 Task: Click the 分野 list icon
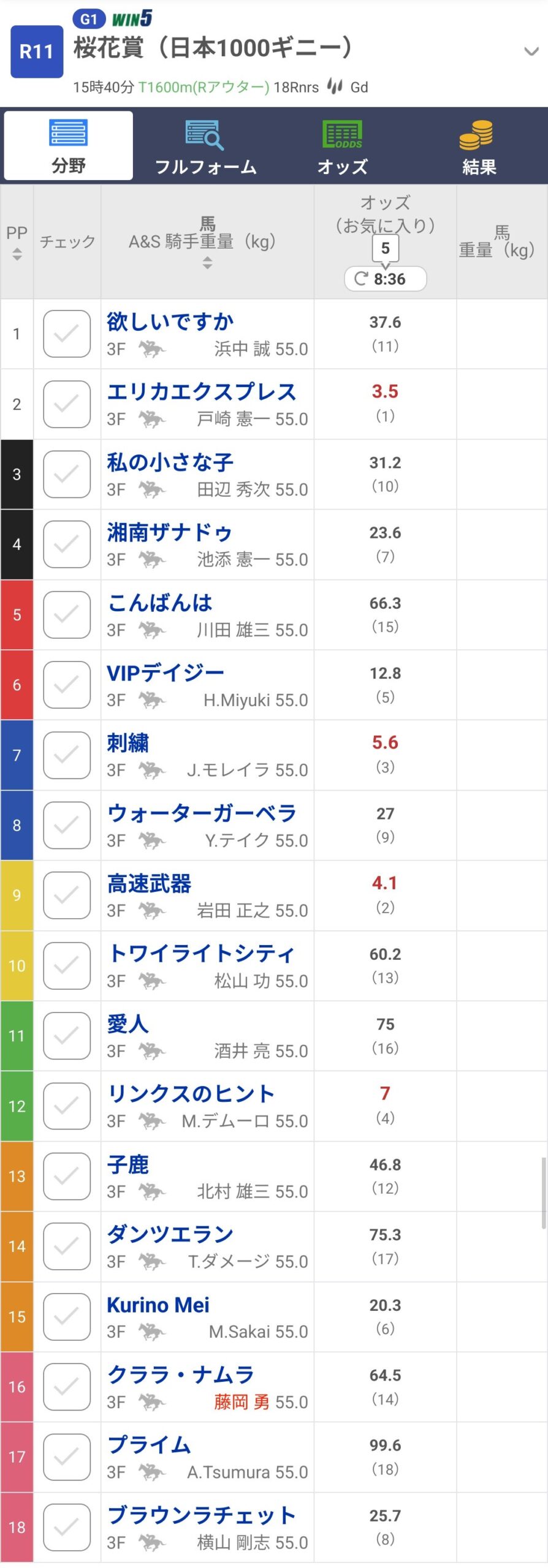point(68,133)
